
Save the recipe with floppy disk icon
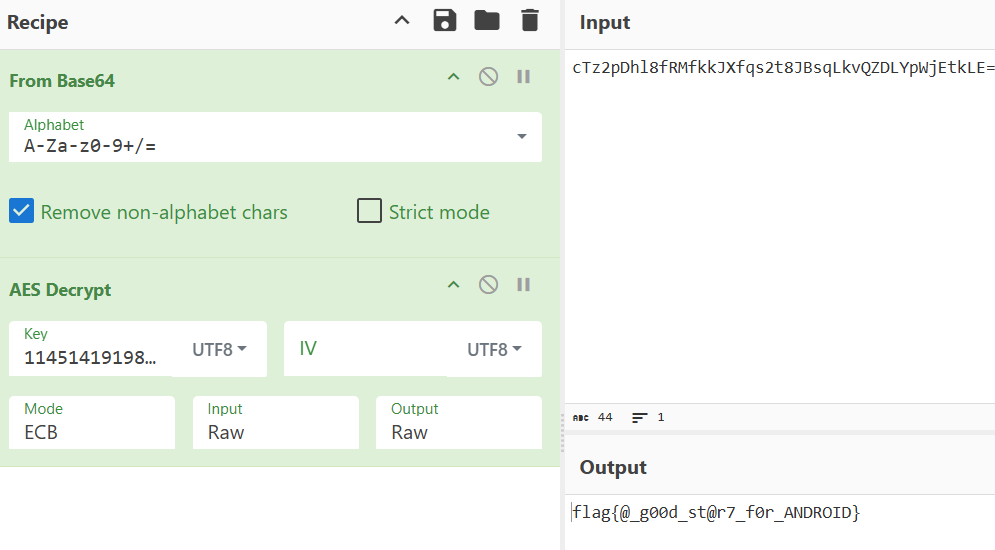[445, 20]
